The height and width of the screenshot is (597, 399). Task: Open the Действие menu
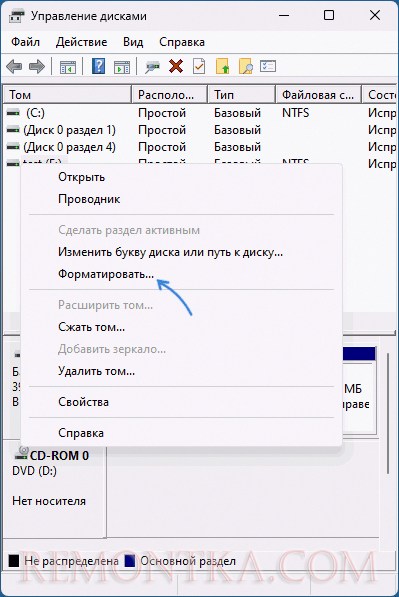(81, 42)
